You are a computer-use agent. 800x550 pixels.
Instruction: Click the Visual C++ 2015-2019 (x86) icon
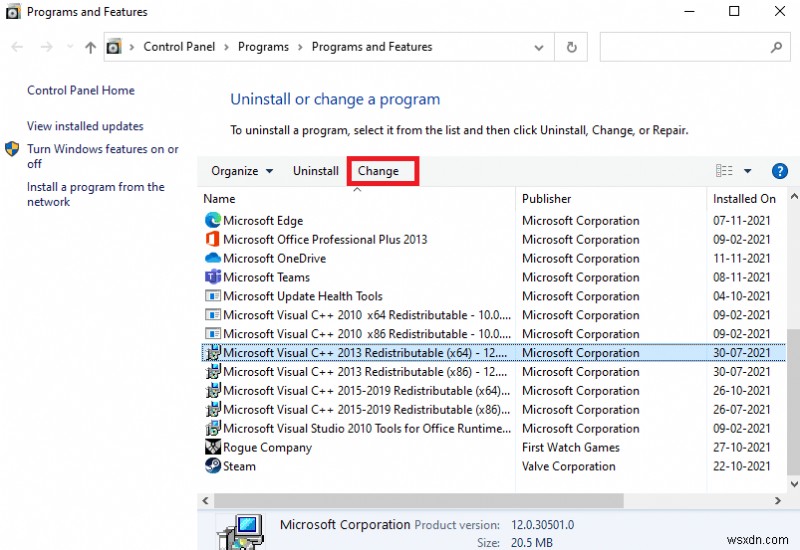[213, 409]
